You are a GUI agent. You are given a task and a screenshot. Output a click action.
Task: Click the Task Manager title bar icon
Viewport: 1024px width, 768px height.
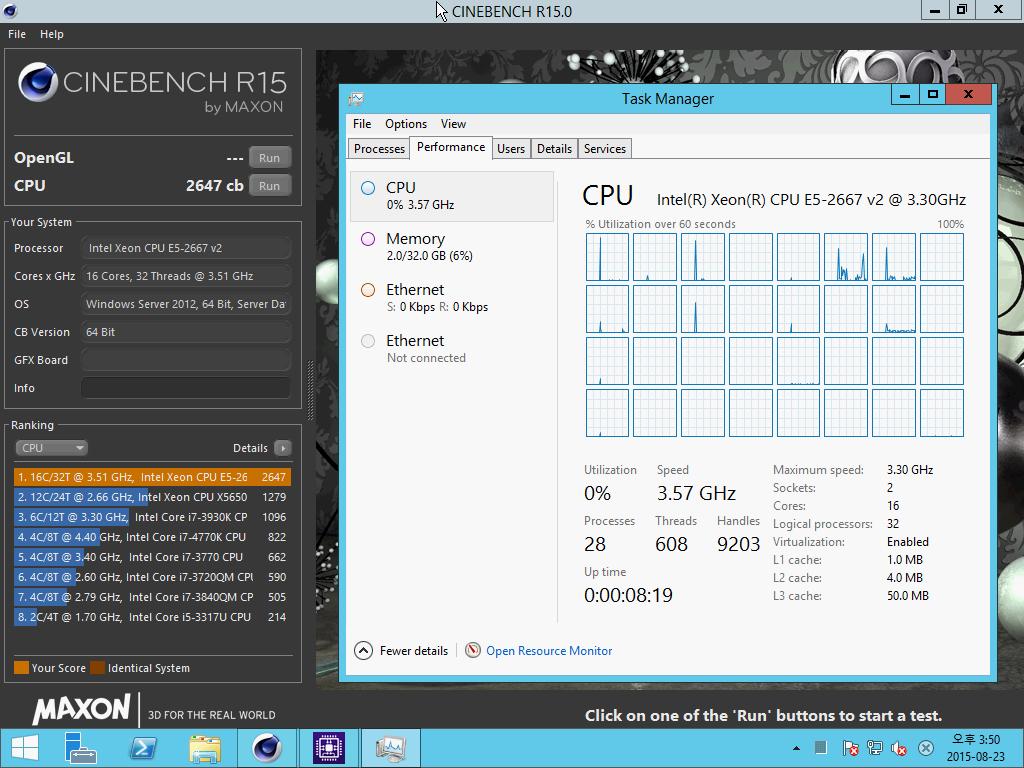click(x=356, y=99)
